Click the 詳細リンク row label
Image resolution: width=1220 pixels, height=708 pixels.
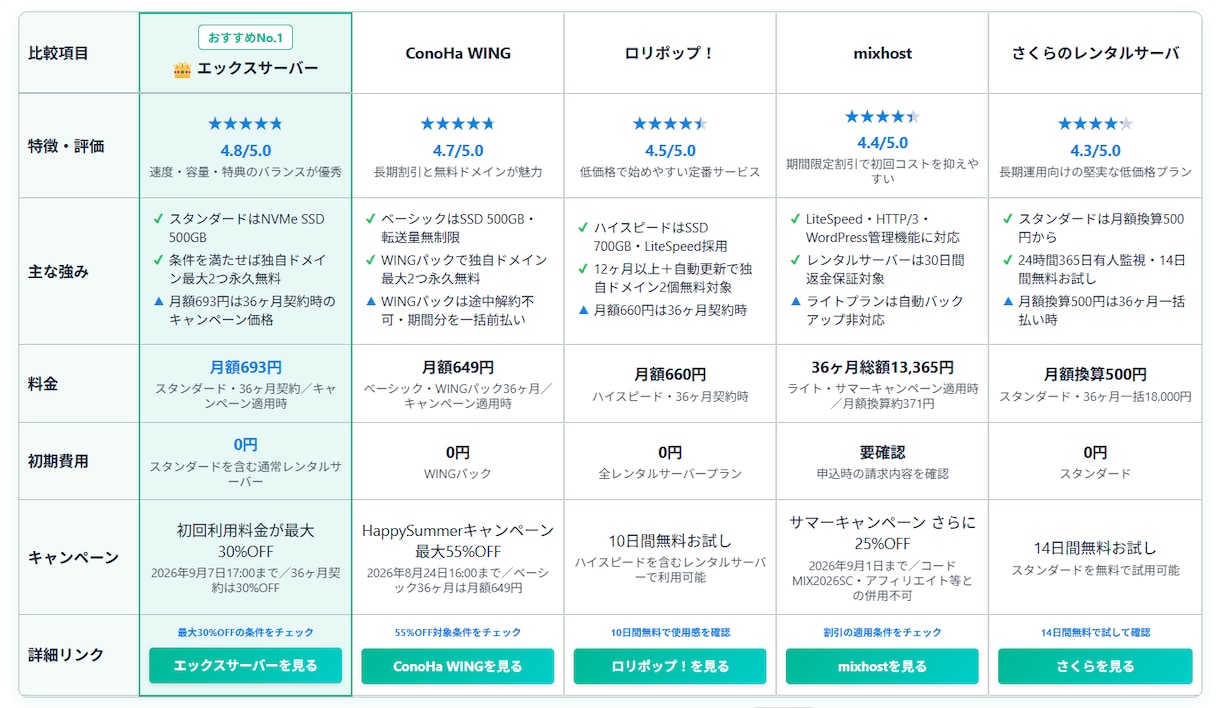pos(66,655)
